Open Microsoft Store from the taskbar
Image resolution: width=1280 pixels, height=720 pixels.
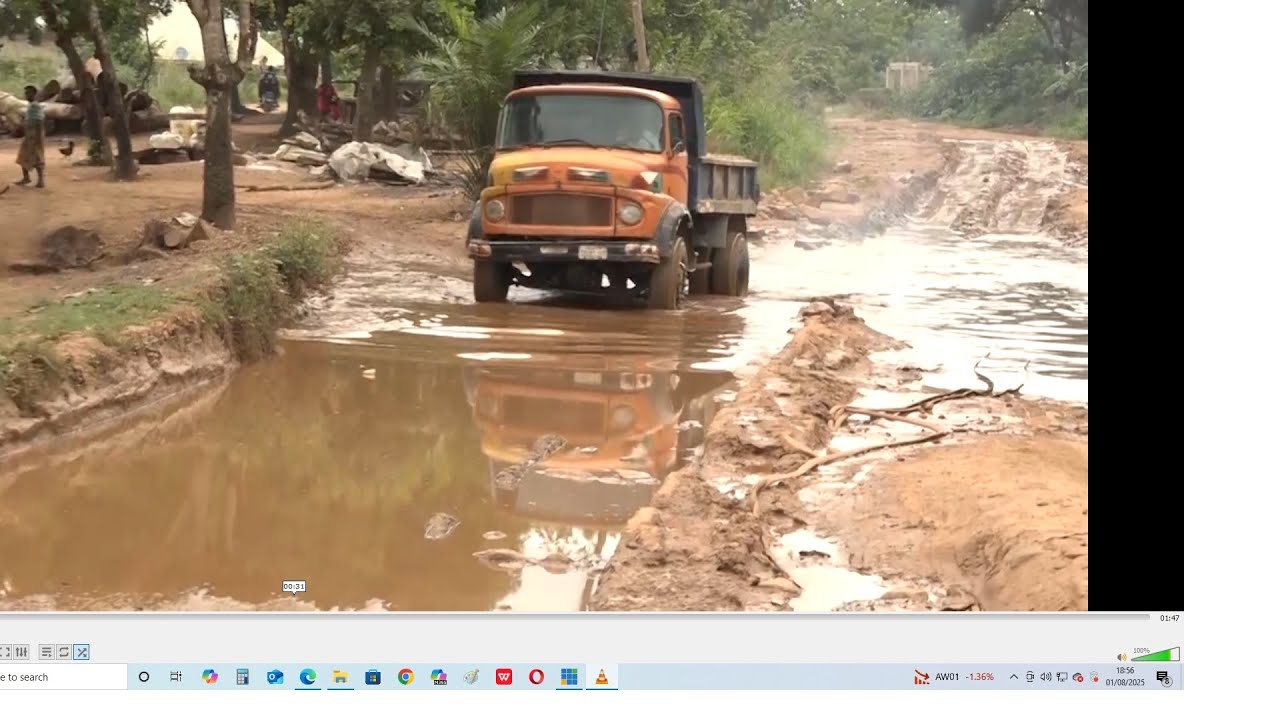(x=373, y=677)
